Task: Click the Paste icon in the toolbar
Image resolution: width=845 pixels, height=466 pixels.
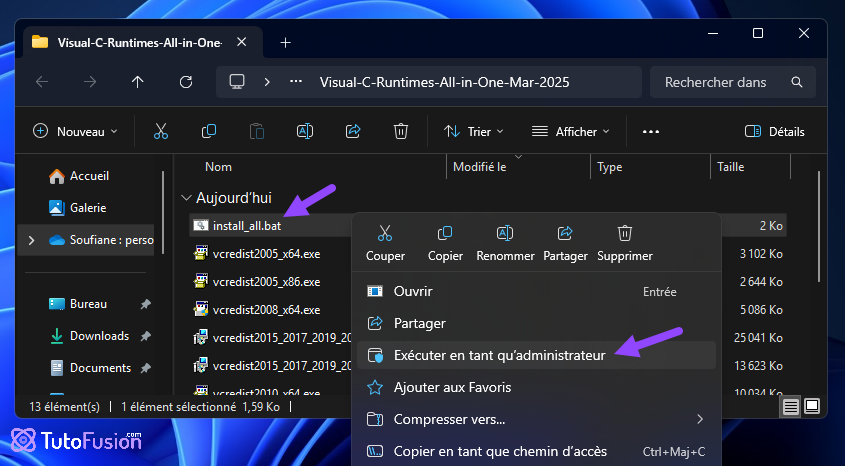Action: pyautogui.click(x=257, y=131)
